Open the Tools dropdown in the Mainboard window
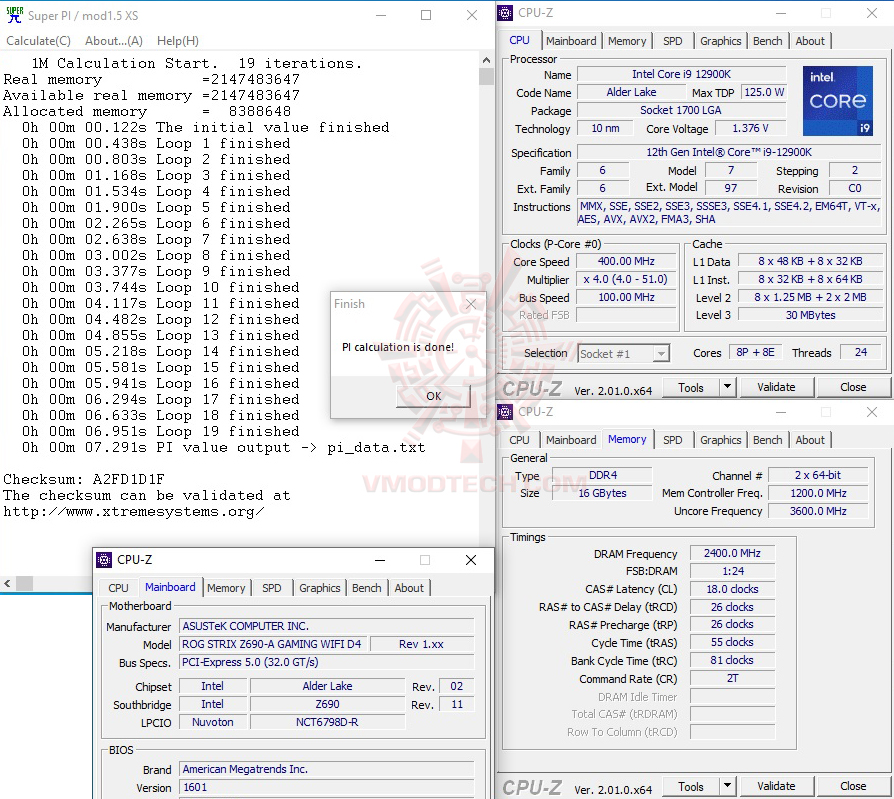The image size is (894, 799). pos(698,786)
